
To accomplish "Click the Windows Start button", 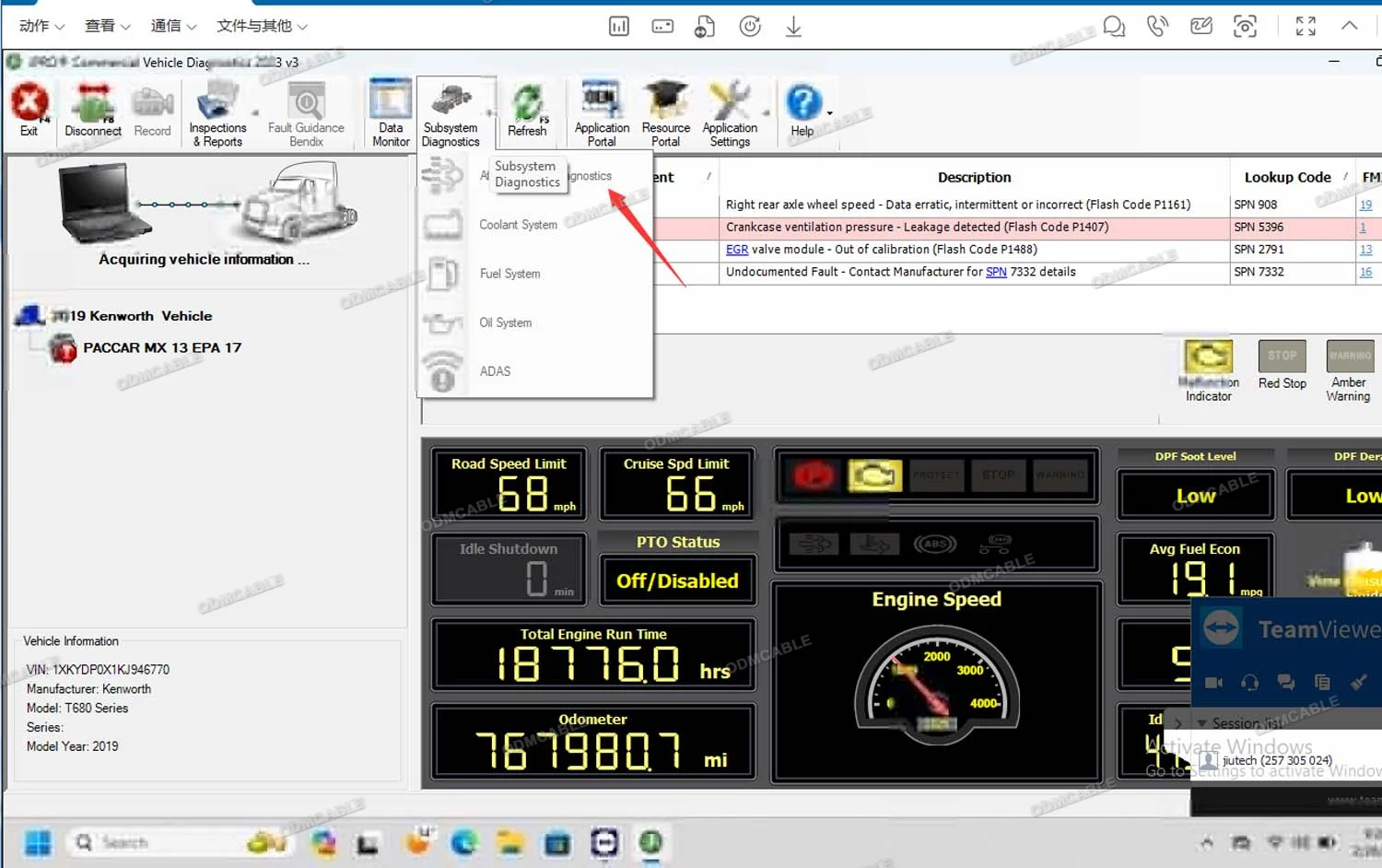I will (x=38, y=842).
